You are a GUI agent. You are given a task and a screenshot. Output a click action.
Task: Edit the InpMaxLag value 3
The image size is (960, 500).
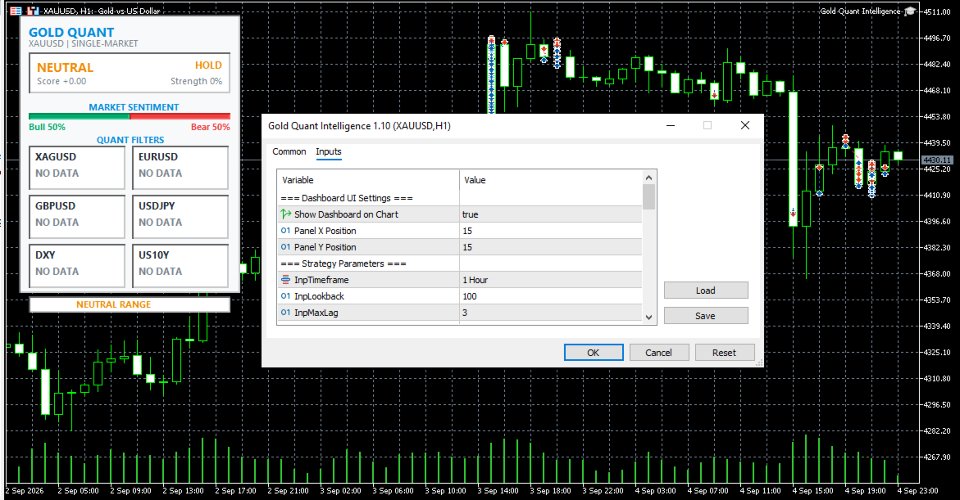coord(550,313)
